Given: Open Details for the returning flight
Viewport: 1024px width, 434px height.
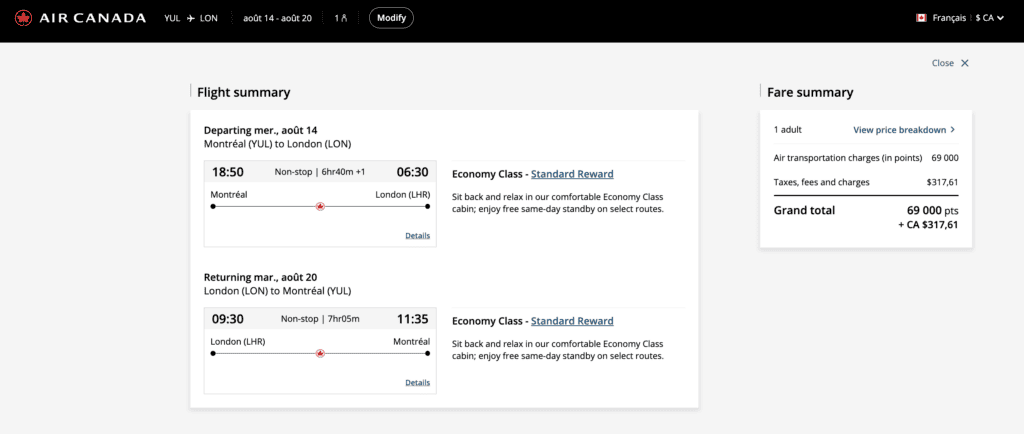Looking at the screenshot, I should tap(417, 383).
